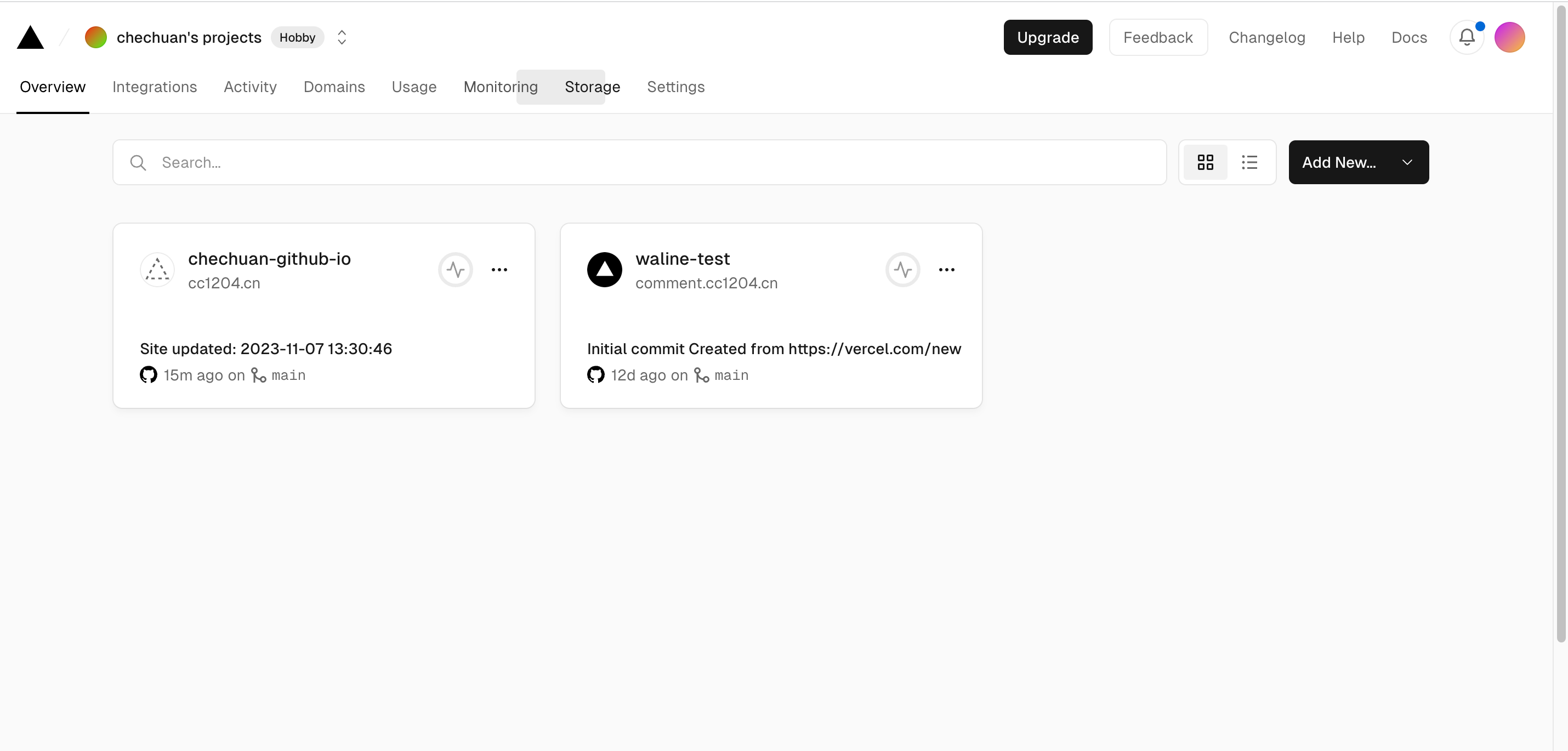Viewport: 1568px width, 751px height.
Task: Open the Changelog link
Action: [x=1266, y=37]
